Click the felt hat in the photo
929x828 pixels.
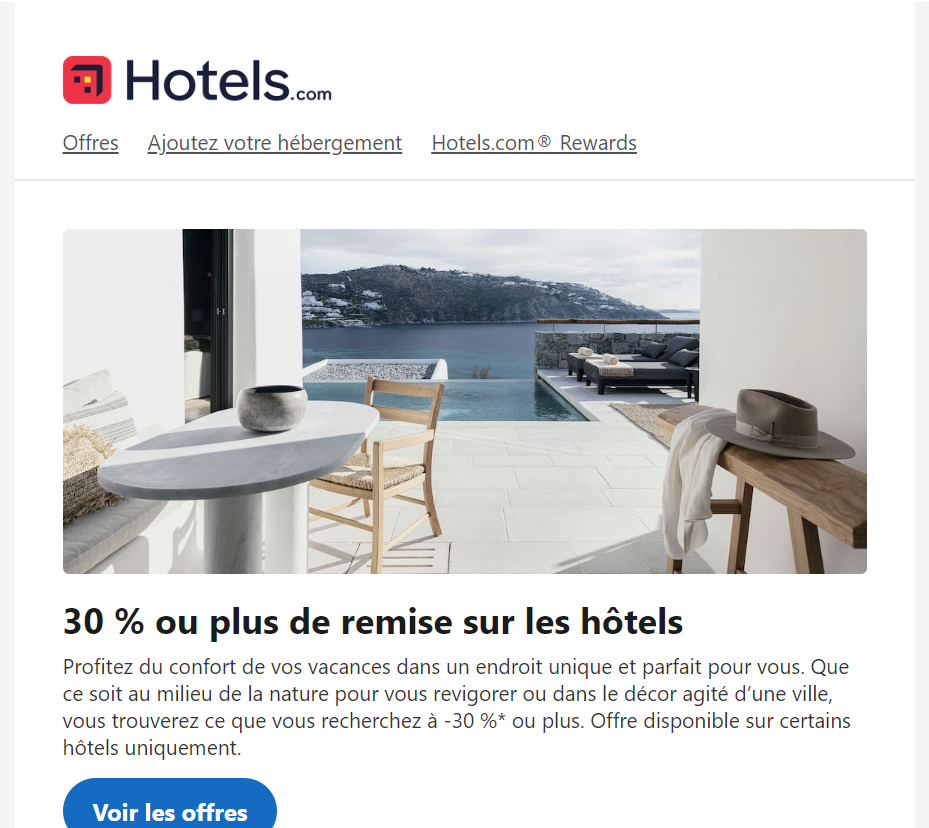click(781, 424)
